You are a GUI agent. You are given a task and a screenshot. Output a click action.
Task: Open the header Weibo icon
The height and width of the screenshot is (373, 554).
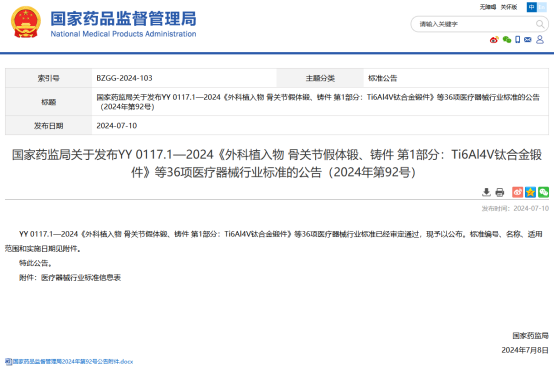tap(494, 40)
